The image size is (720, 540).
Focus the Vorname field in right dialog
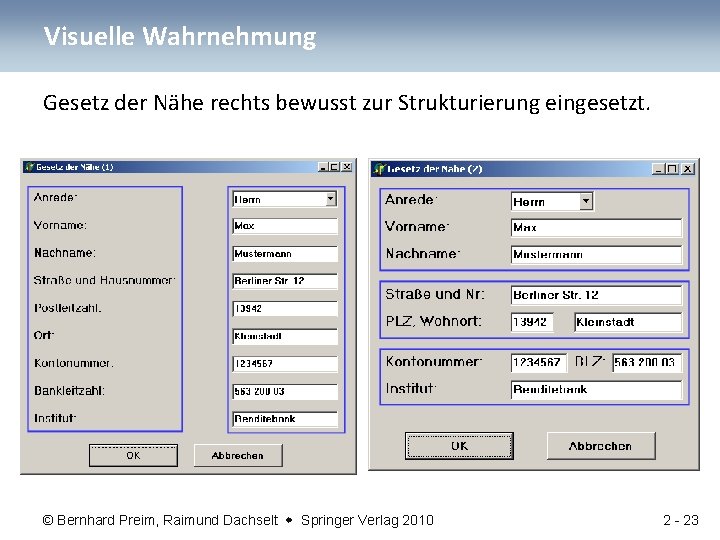tap(596, 228)
